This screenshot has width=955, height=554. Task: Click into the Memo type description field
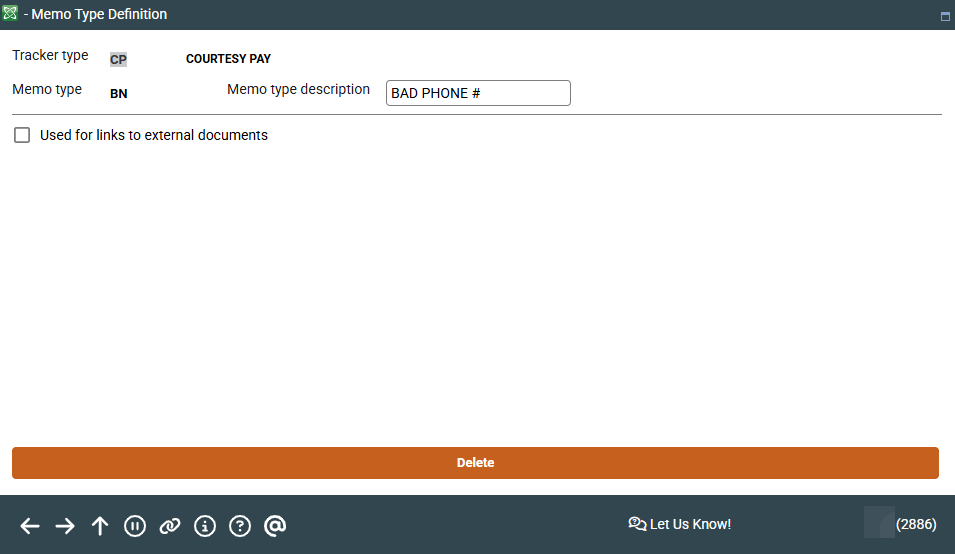[x=478, y=93]
